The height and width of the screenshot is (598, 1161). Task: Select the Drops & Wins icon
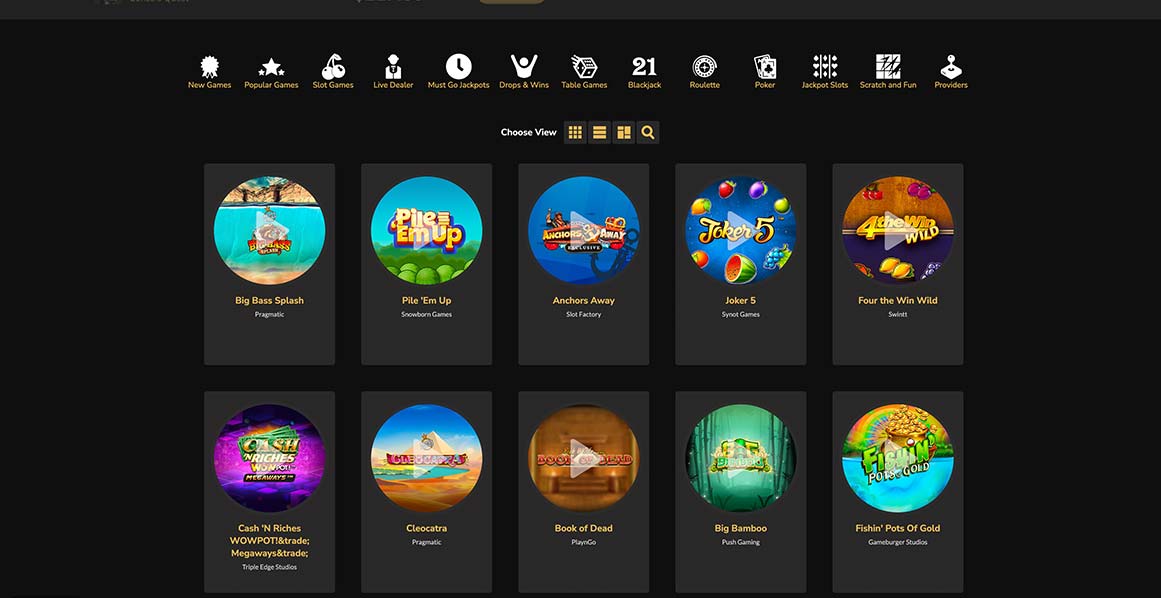click(524, 67)
